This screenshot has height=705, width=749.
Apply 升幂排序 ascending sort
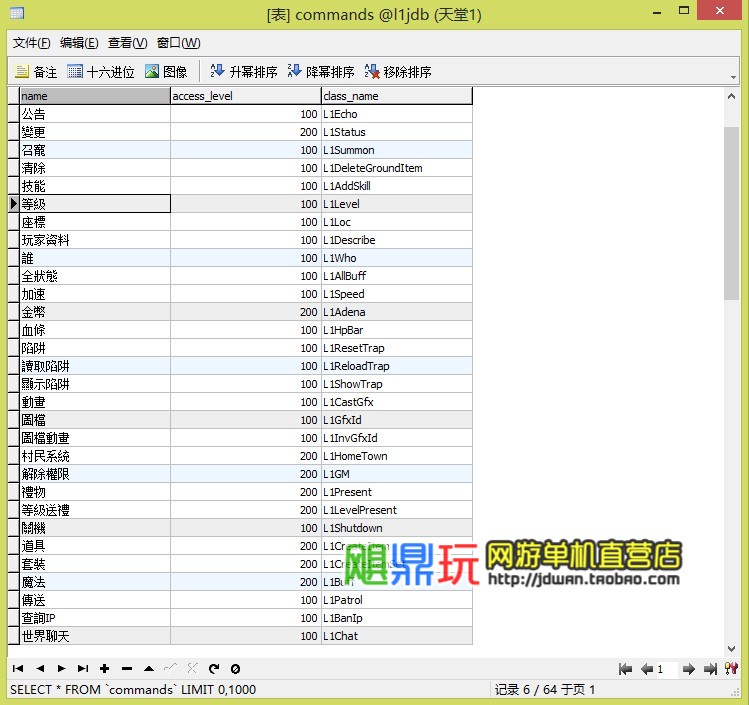pyautogui.click(x=244, y=72)
